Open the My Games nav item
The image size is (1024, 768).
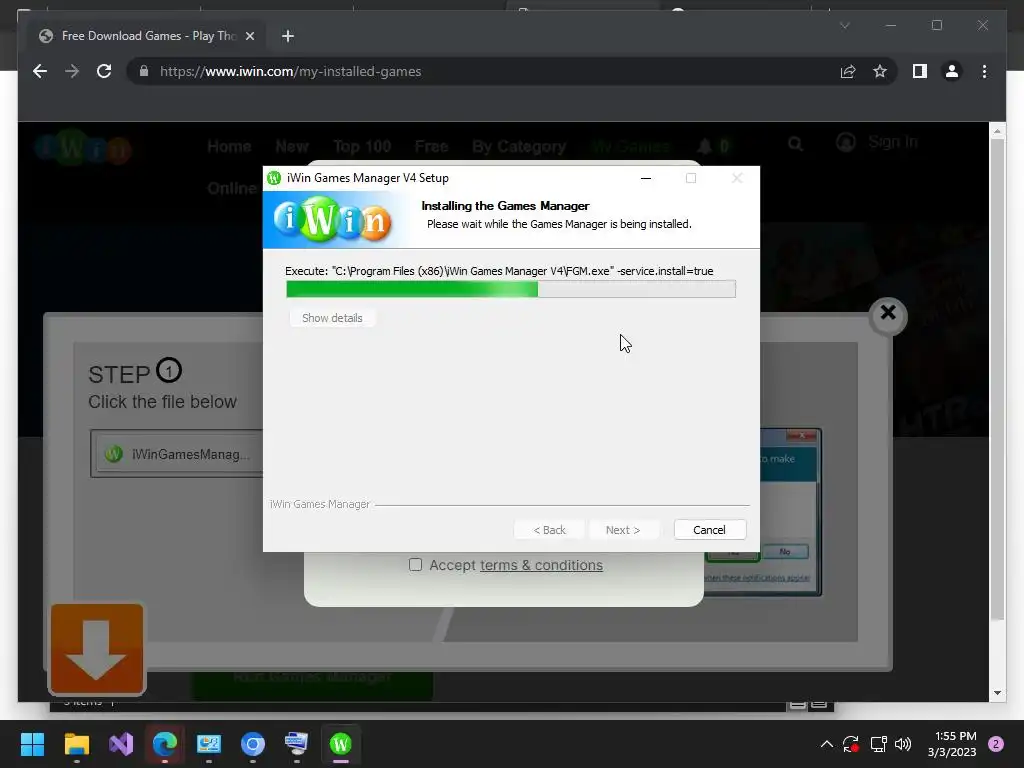[x=630, y=146]
